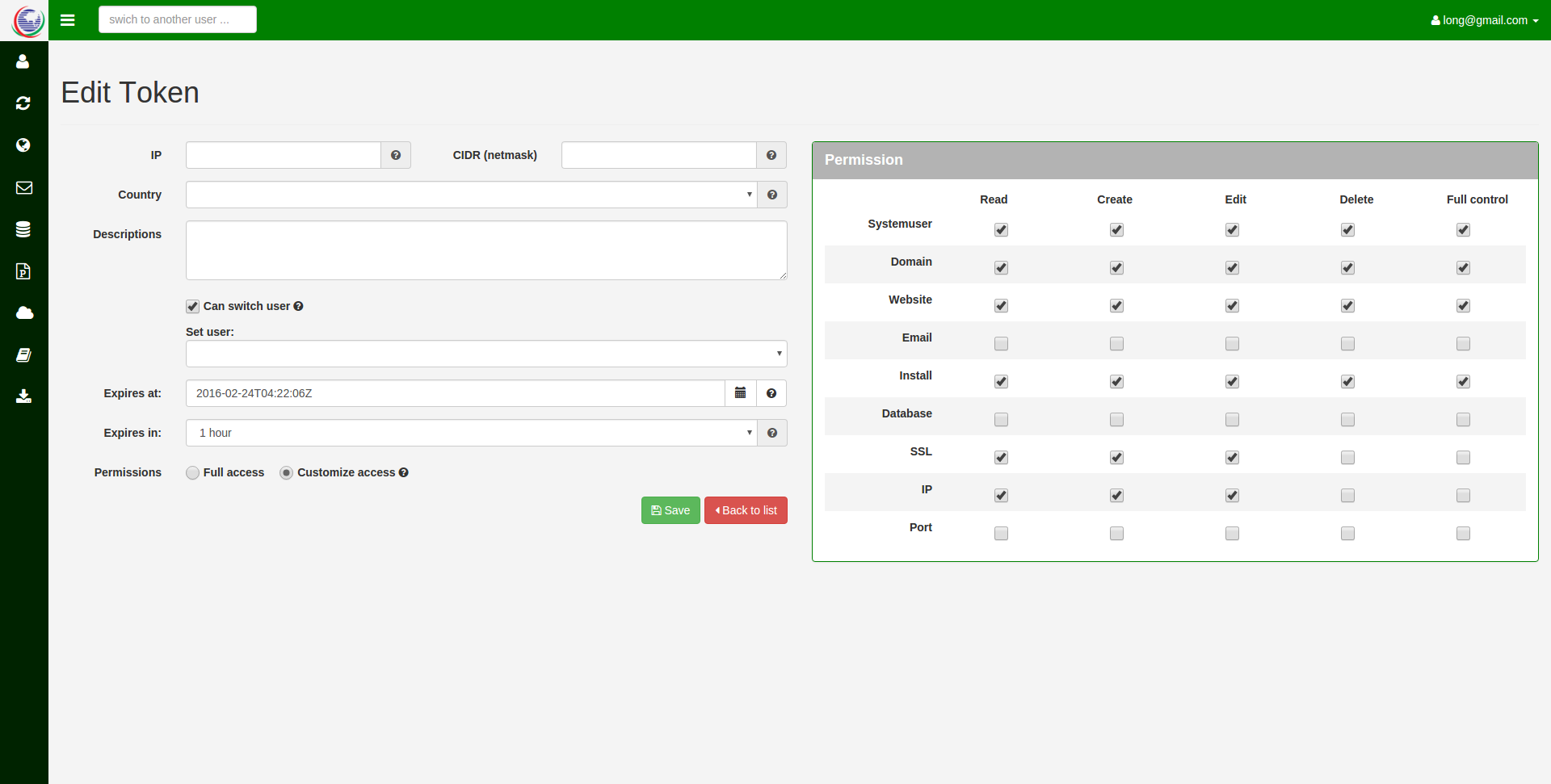Open the Set user dropdown
Screen dimensions: 1551x784
pyautogui.click(x=485, y=354)
